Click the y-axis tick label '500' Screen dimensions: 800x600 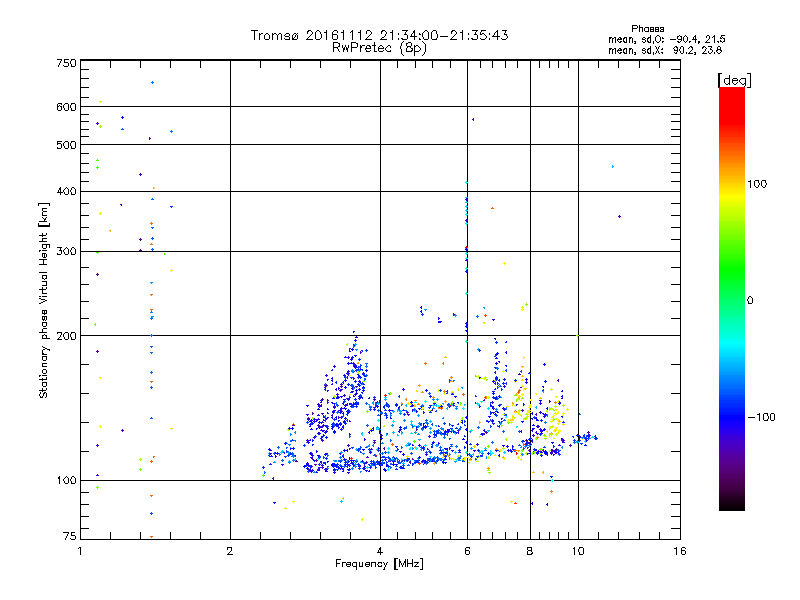click(x=66, y=145)
